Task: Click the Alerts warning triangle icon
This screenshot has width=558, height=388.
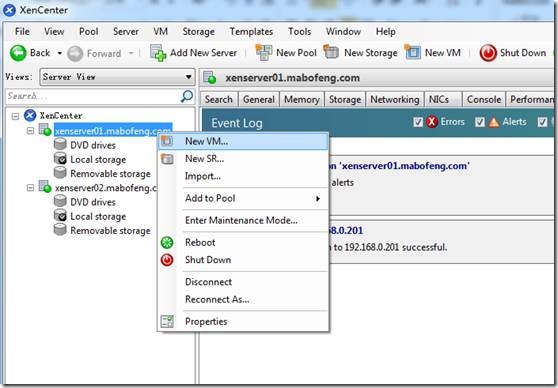Action: pyautogui.click(x=494, y=122)
